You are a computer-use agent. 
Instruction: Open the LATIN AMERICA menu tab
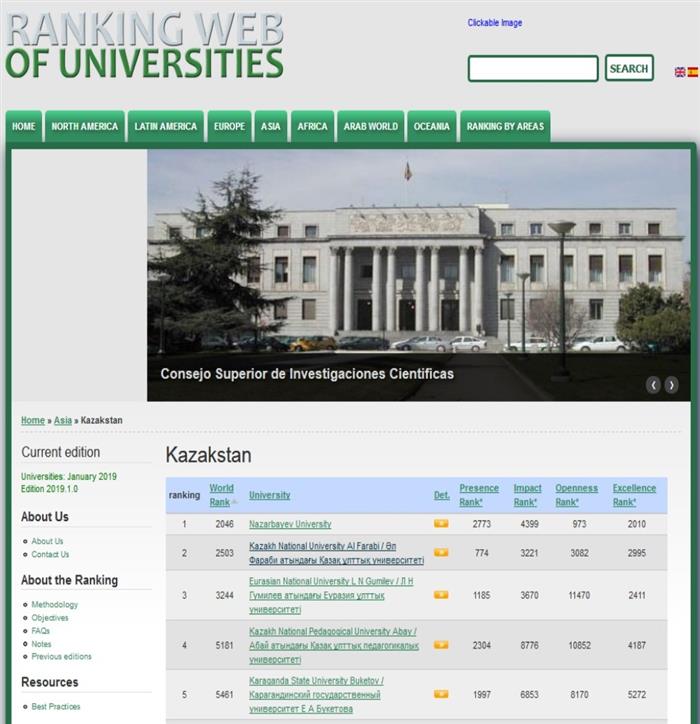(x=166, y=126)
